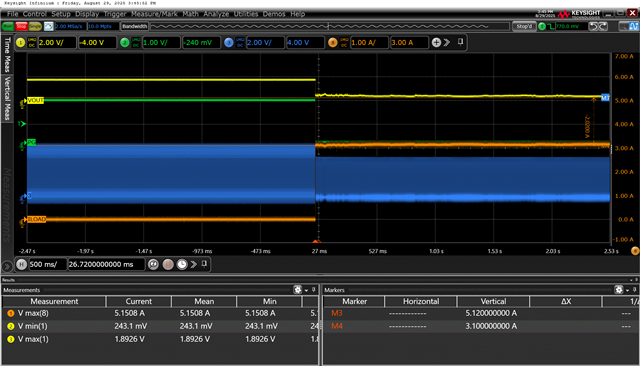Screen dimensions: 640x366
Task: Click the Bandwidth button in the toolbar
Action: coord(134,27)
